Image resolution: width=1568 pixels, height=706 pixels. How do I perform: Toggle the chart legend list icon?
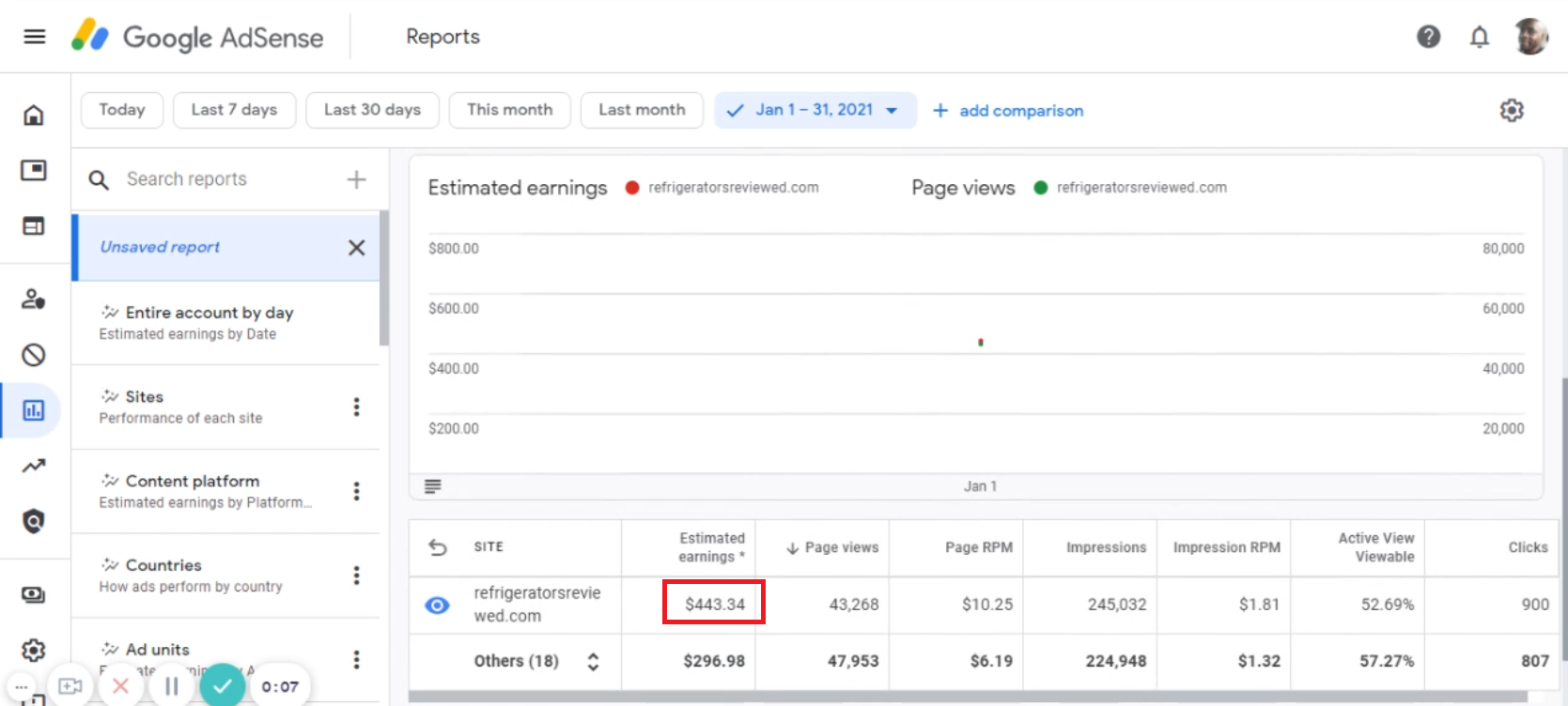tap(433, 486)
